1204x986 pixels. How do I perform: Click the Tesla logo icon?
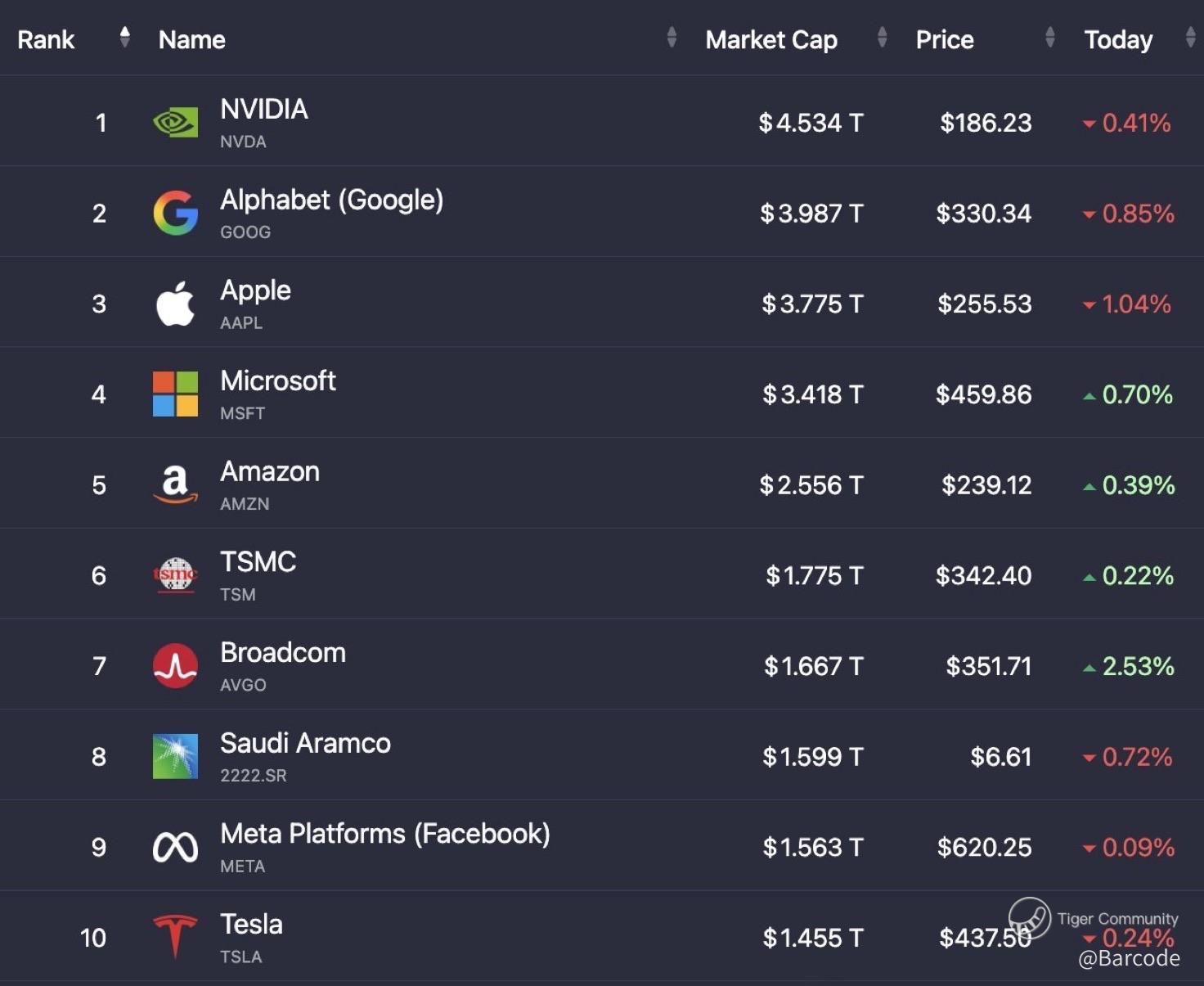pyautogui.click(x=175, y=936)
